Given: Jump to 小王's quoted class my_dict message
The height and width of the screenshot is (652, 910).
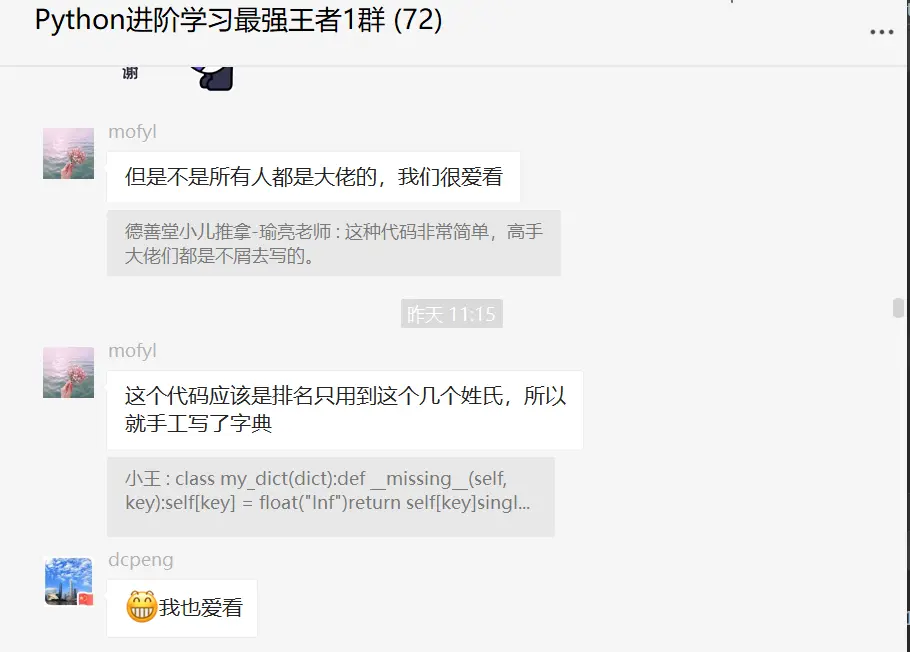Looking at the screenshot, I should coord(331,496).
